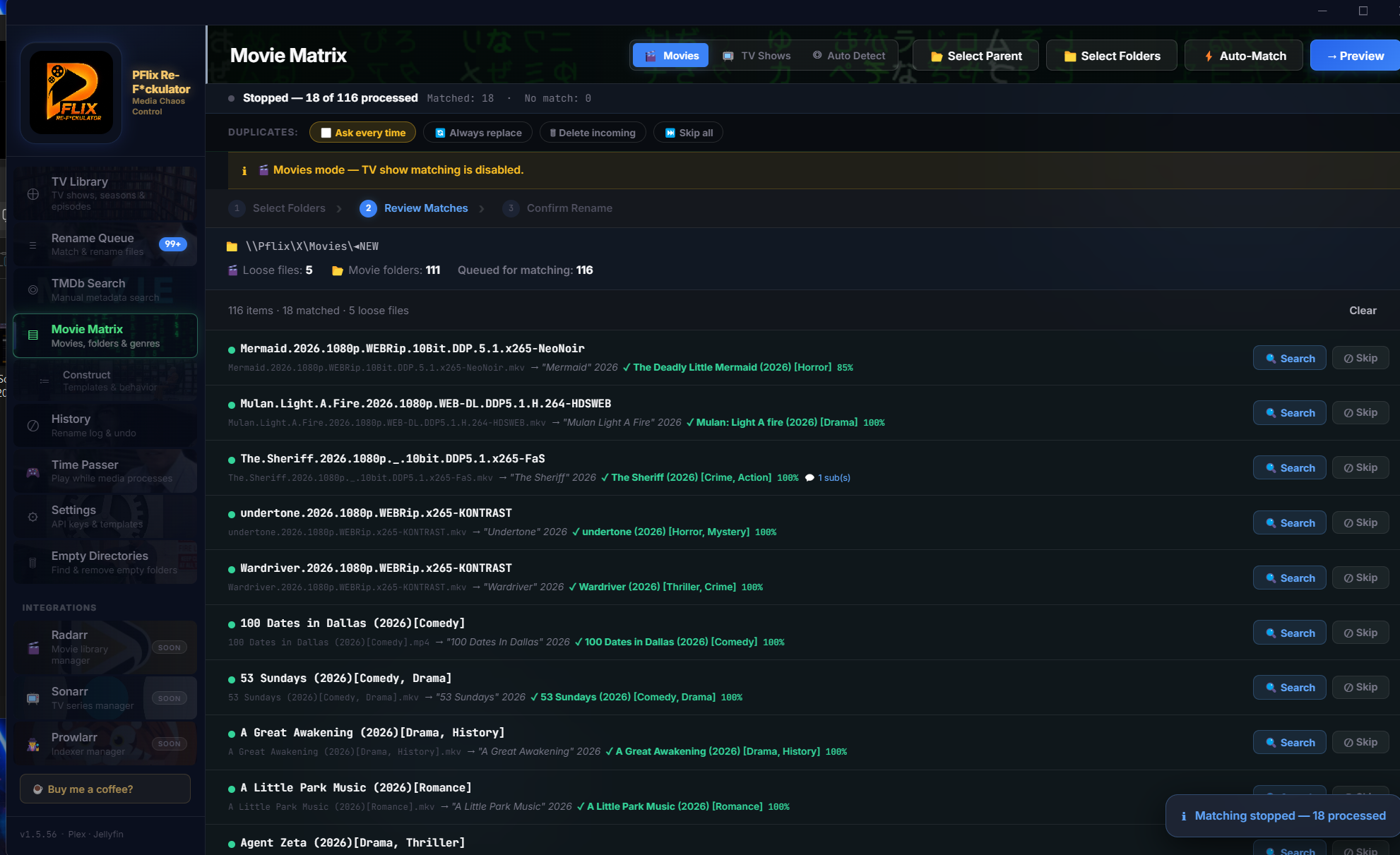
Task: Select the Ask every time duplicate option
Action: pyautogui.click(x=363, y=133)
